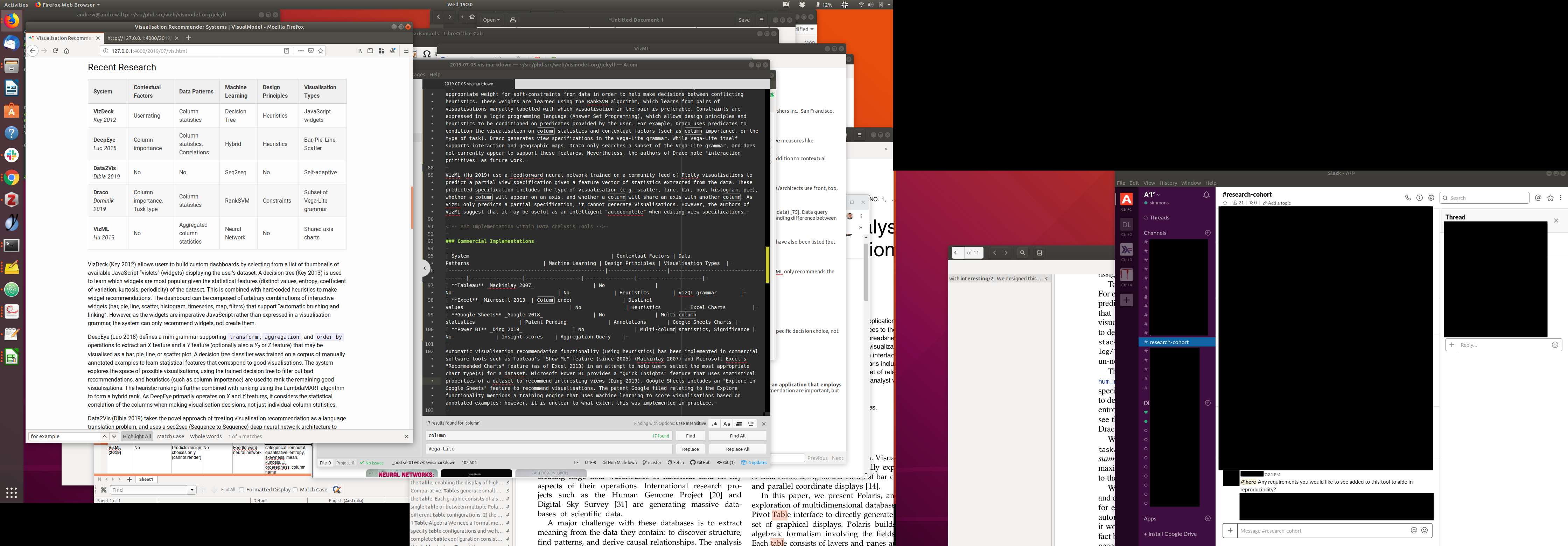This screenshot has width=1568, height=546.
Task: Enable Formatted Display checkbox in Calc
Action: 241,489
